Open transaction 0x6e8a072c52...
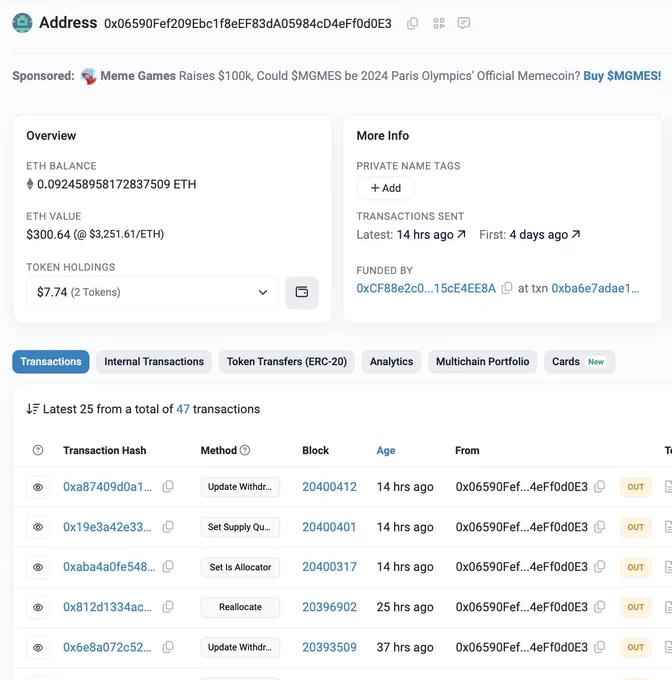This screenshot has height=680, width=672. point(107,647)
